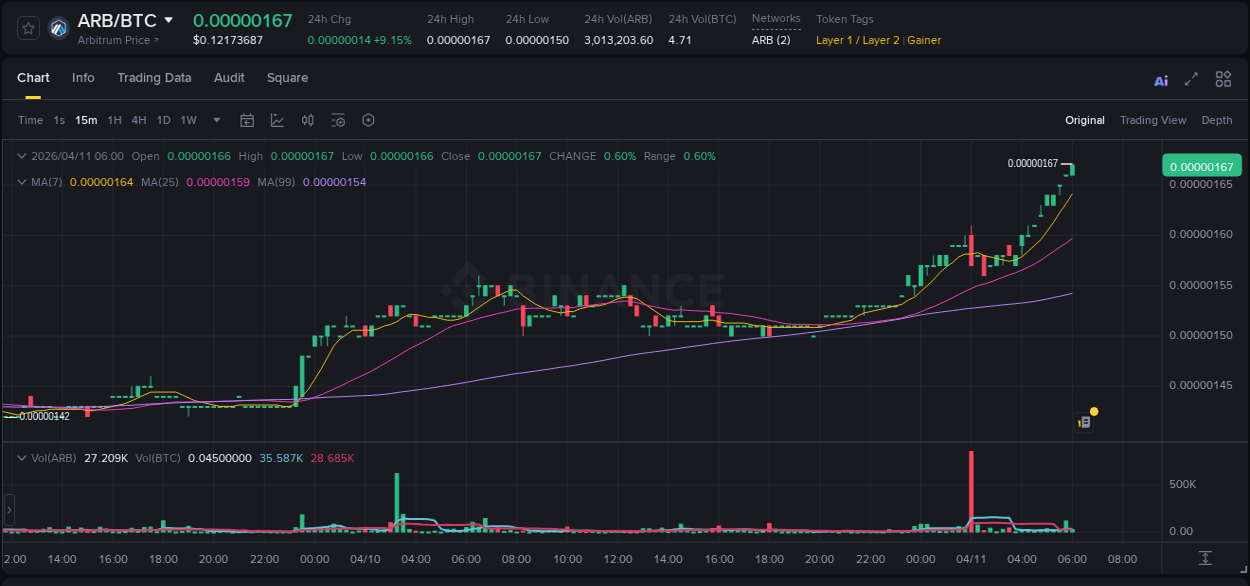Select the candlestick comparison icon
Viewport: 1250px width, 586px height.
coord(307,120)
